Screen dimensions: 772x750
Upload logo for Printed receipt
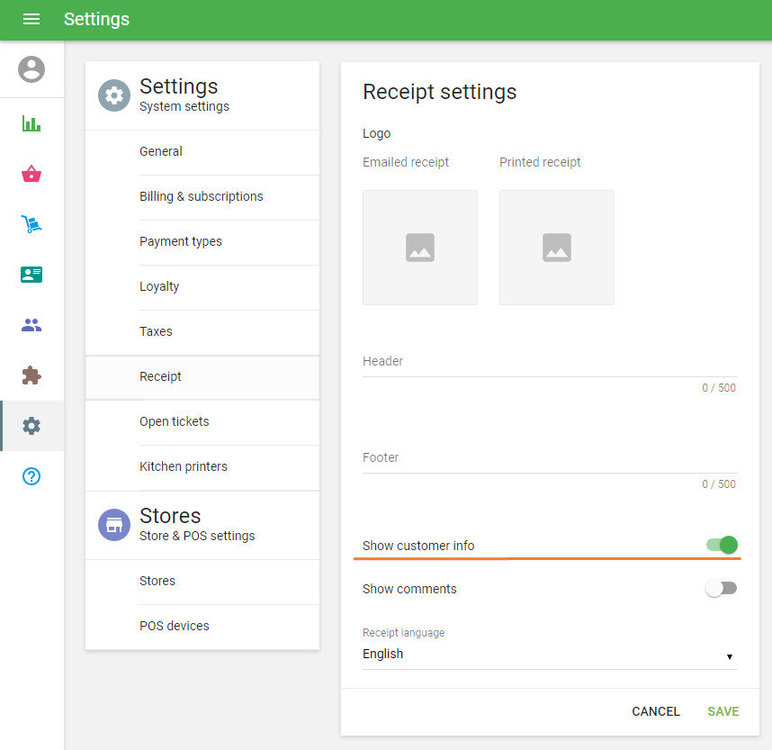click(x=557, y=248)
